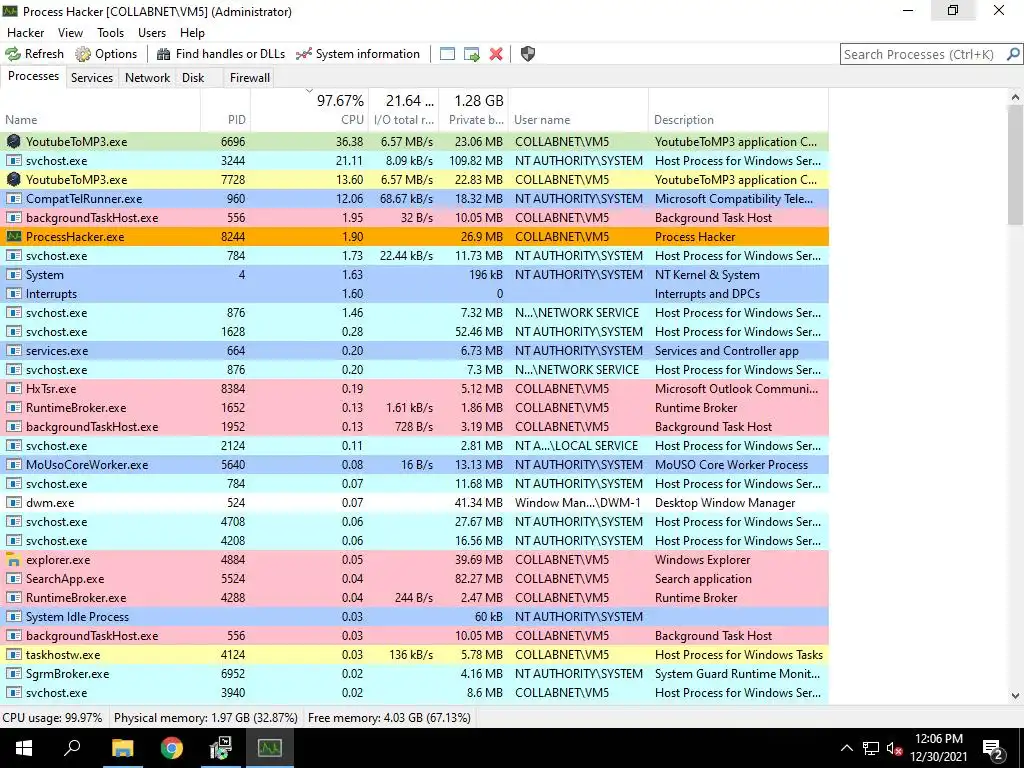The height and width of the screenshot is (768, 1024).
Task: Sort by Private bytes column header
Action: tap(473, 110)
